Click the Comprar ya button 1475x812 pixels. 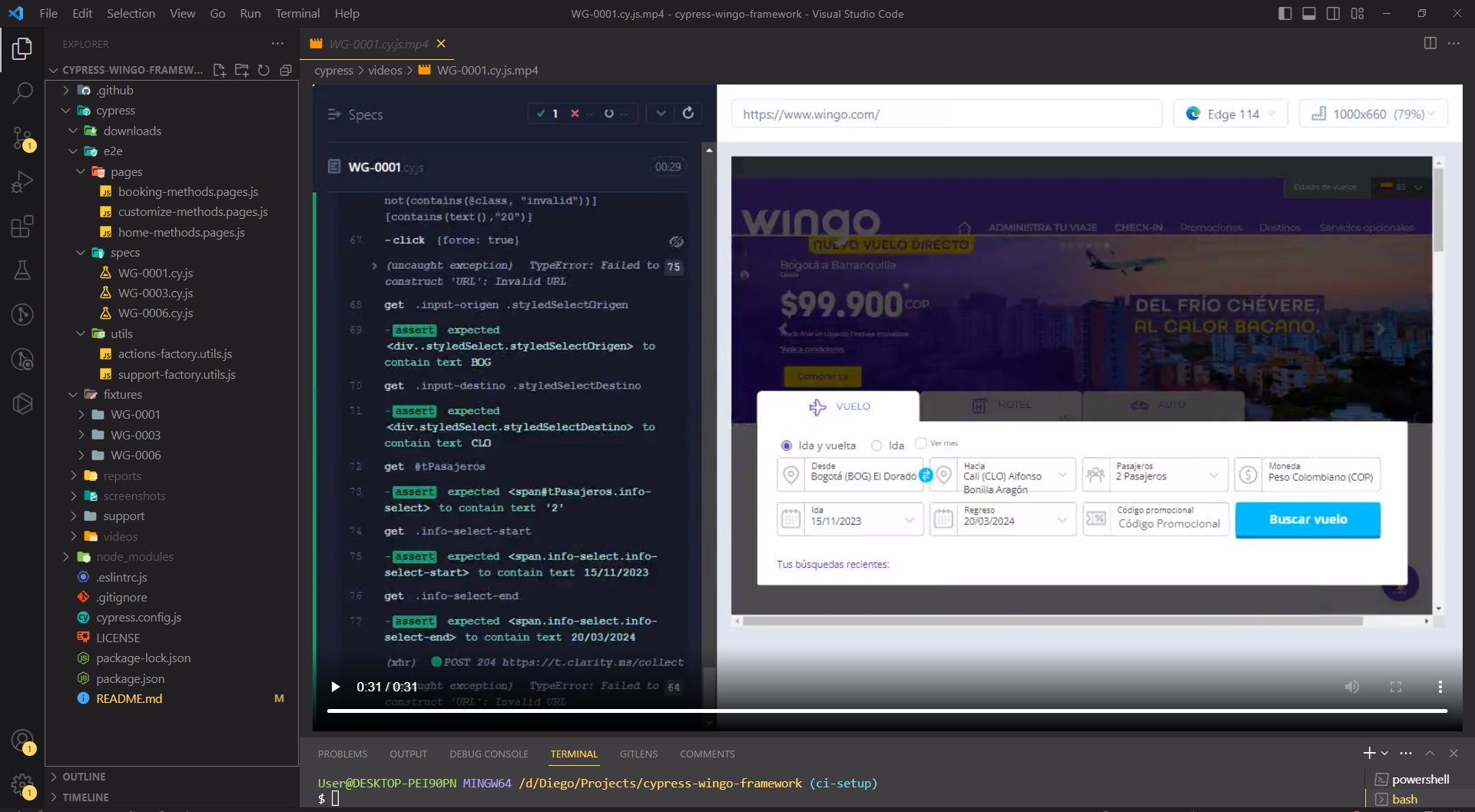pyautogui.click(x=824, y=376)
